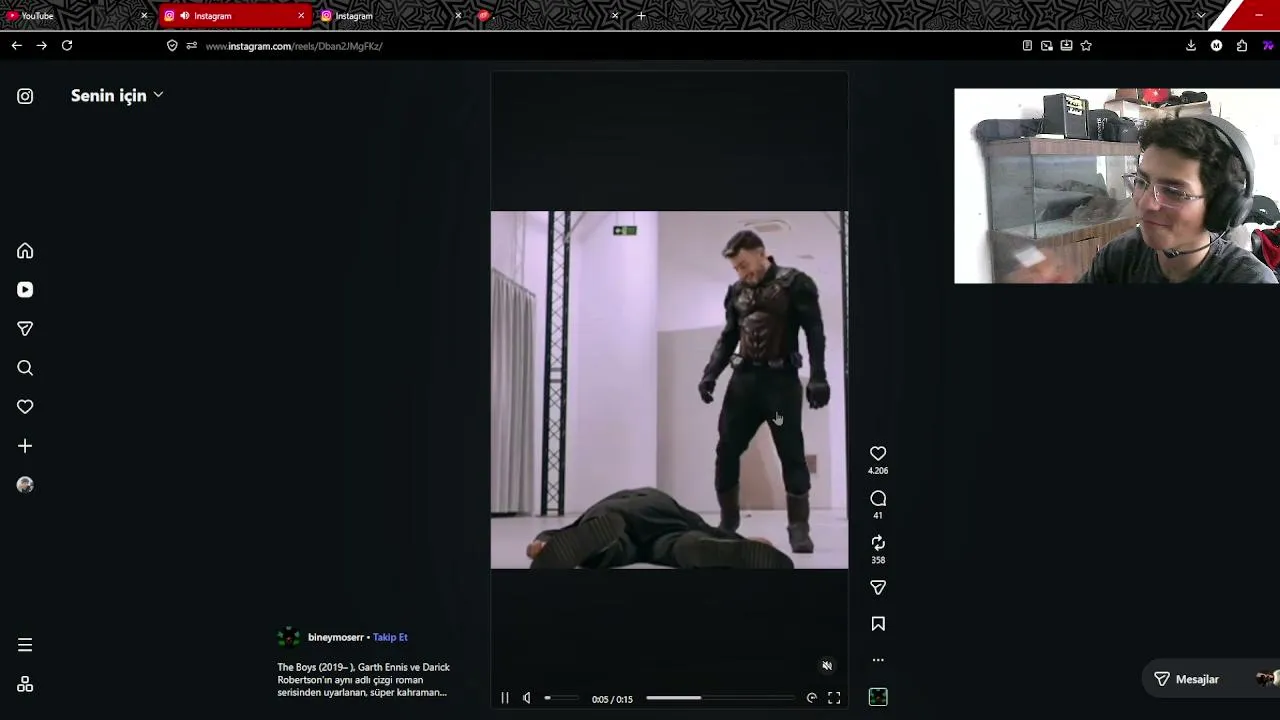Expand the list all tabs chevron
1280x720 pixels.
click(1201, 16)
